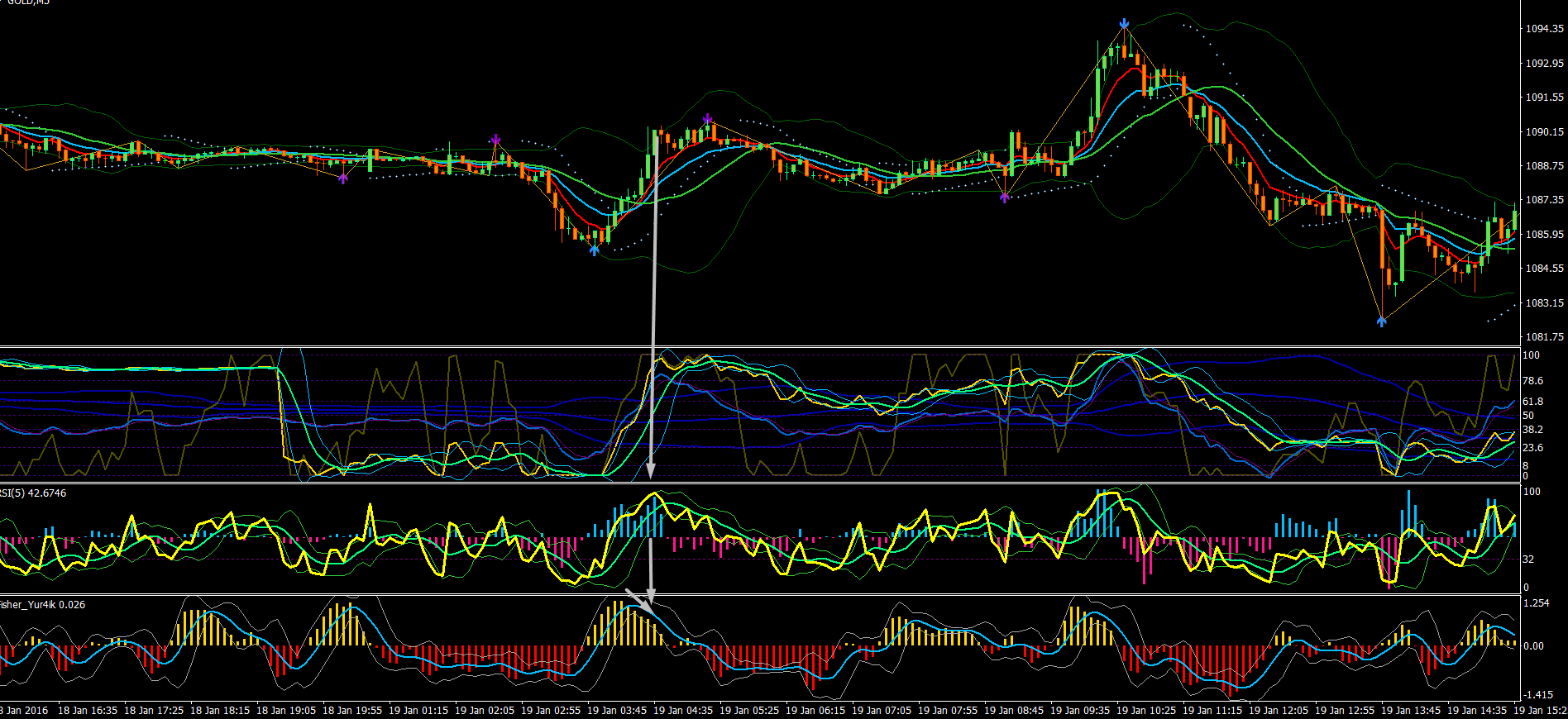
Task: Click the 1083.15 price level
Action: [1544, 303]
